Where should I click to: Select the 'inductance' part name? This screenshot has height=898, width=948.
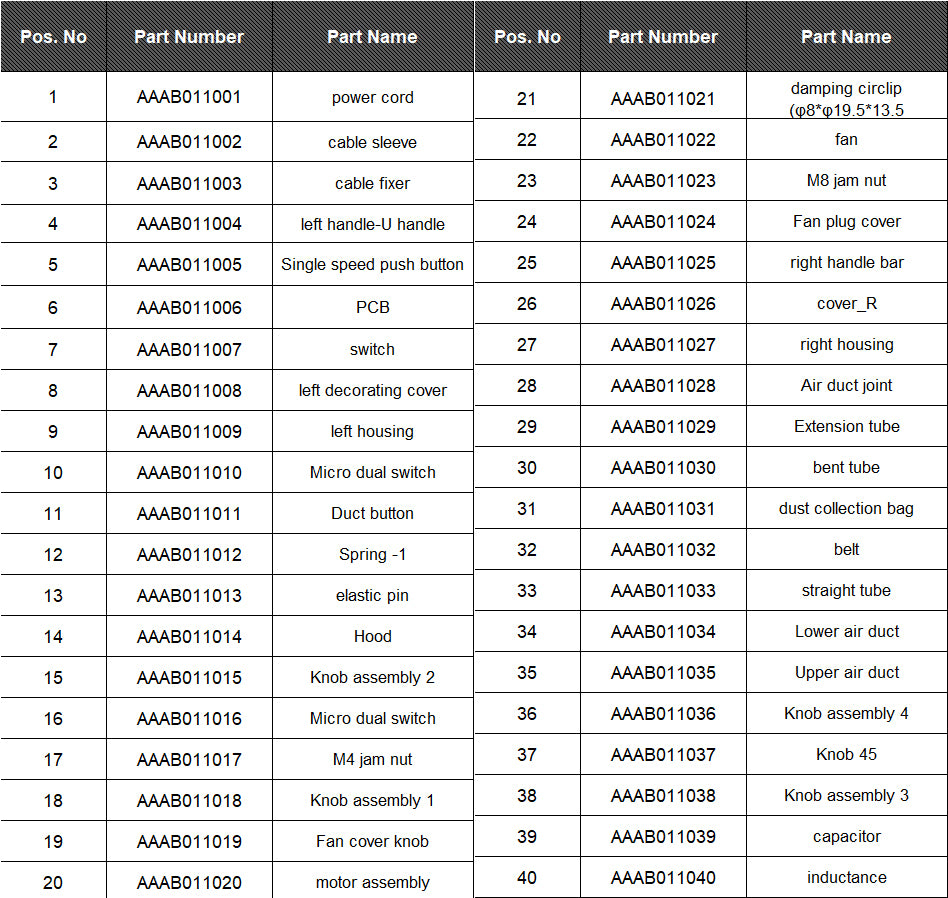click(846, 877)
